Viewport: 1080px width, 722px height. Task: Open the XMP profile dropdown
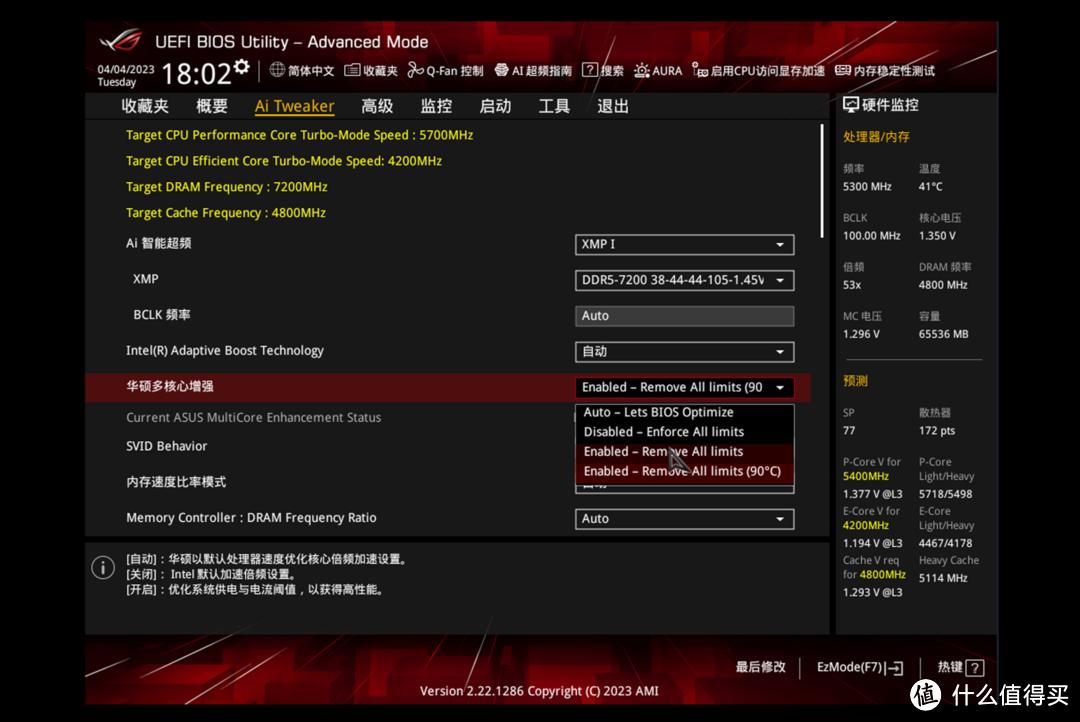point(684,280)
